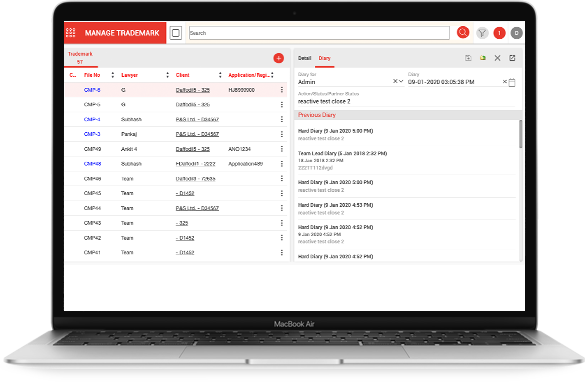Screen dimensions: 585x382
Task: Open the grey user profile avatar
Action: tap(516, 33)
